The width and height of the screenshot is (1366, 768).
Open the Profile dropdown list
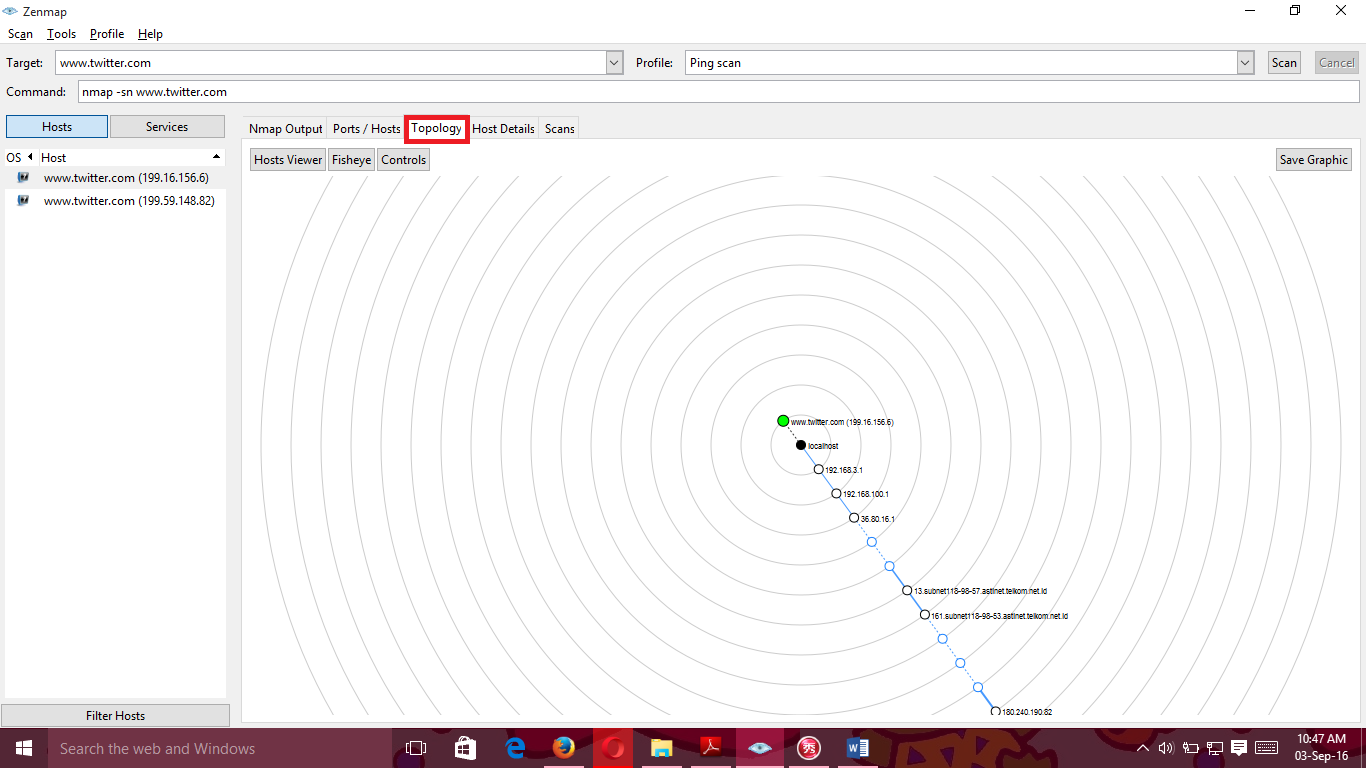tap(1245, 62)
